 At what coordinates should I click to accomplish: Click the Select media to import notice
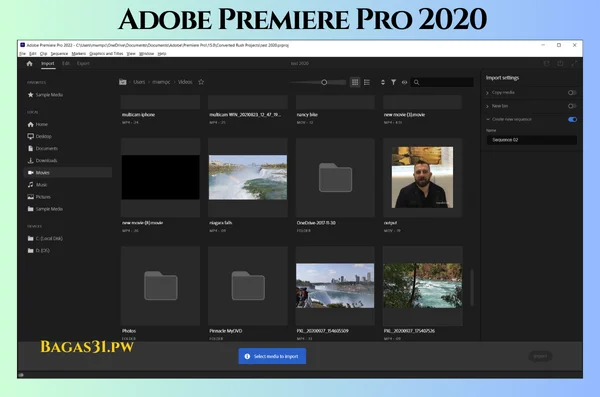tap(272, 356)
